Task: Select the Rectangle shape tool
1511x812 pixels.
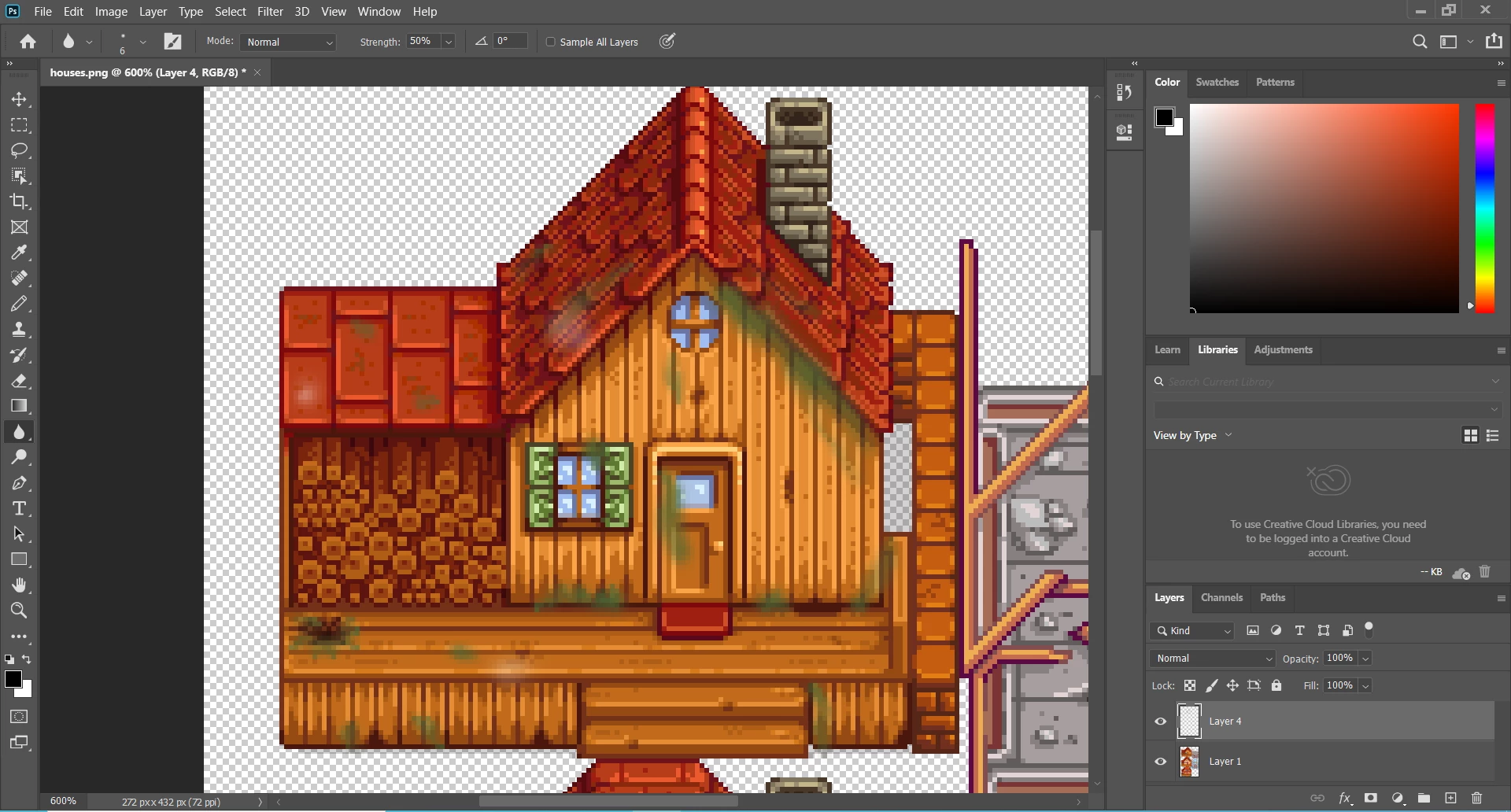Action: point(20,559)
